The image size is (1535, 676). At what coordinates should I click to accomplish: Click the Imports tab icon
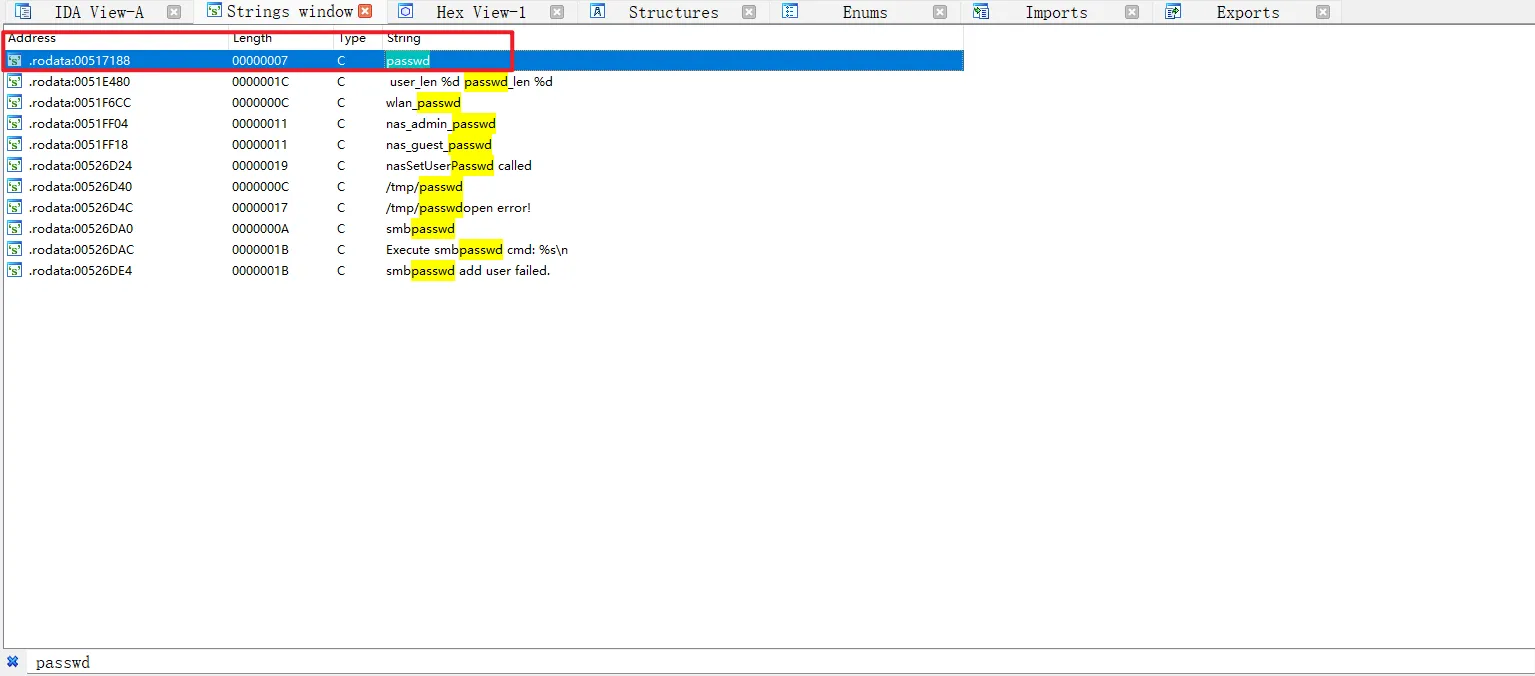981,12
